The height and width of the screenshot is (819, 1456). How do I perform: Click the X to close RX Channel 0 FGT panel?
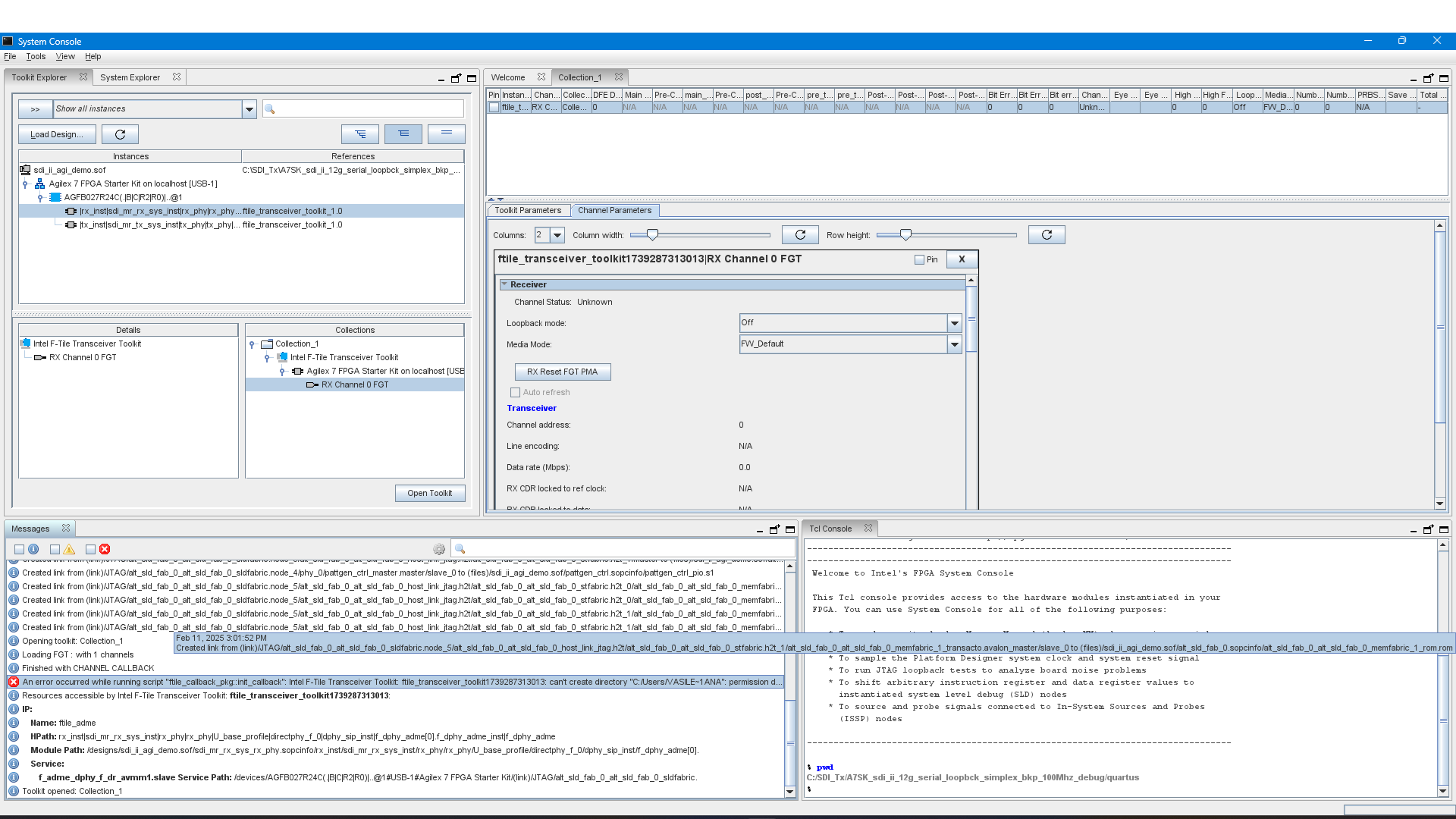[962, 259]
